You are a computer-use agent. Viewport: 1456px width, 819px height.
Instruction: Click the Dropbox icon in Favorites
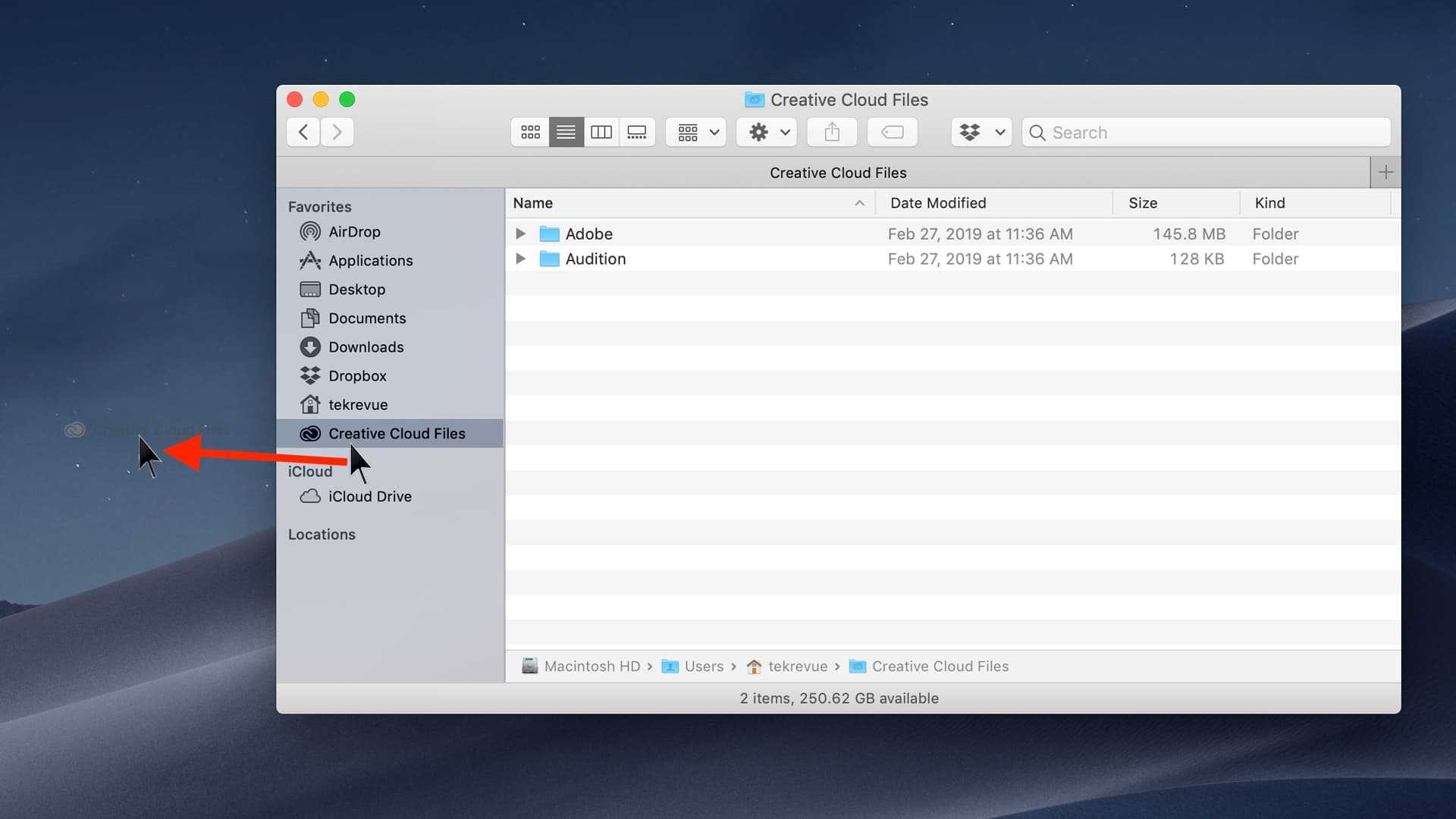click(x=310, y=375)
